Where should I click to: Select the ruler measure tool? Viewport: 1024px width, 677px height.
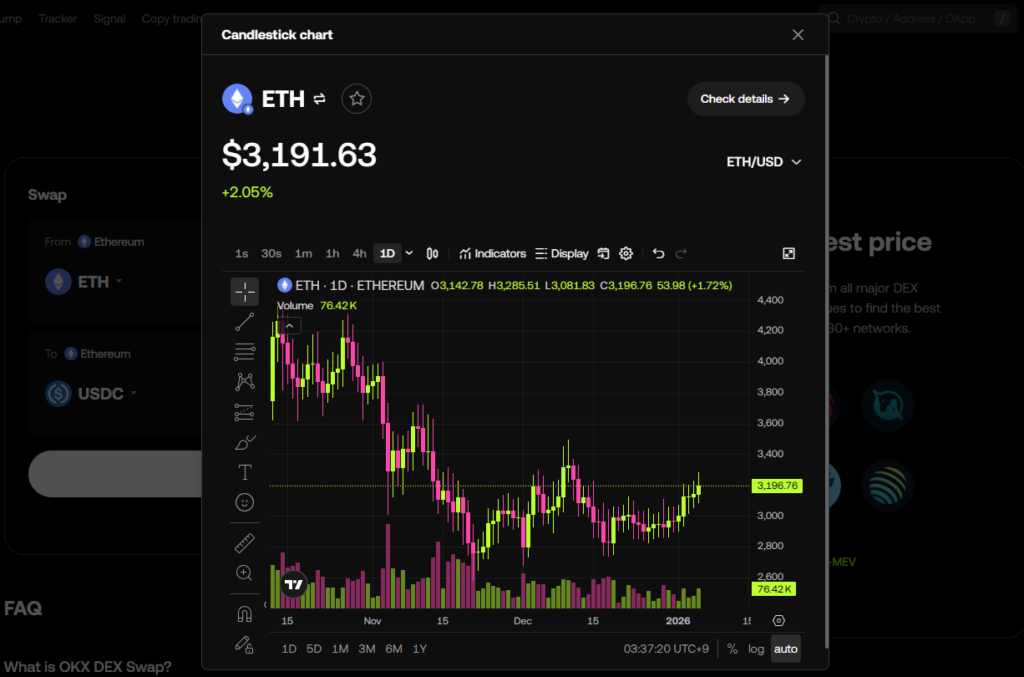click(x=245, y=543)
